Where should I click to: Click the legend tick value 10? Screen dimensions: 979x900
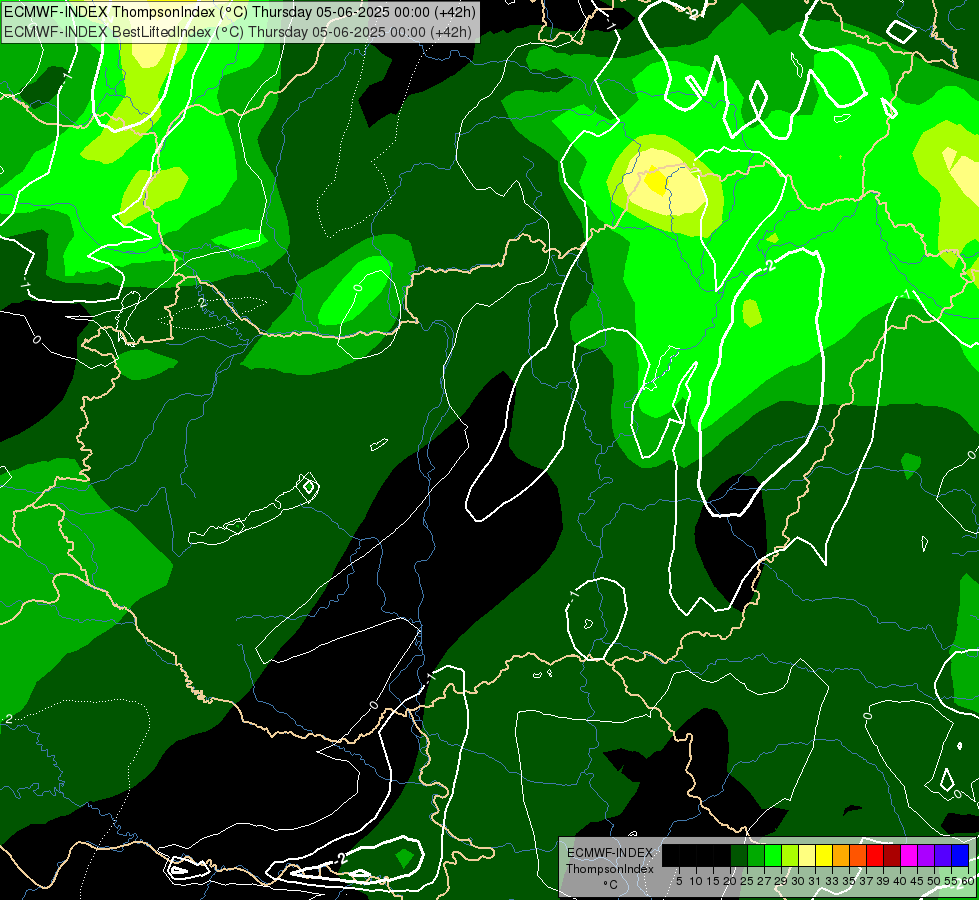[696, 881]
